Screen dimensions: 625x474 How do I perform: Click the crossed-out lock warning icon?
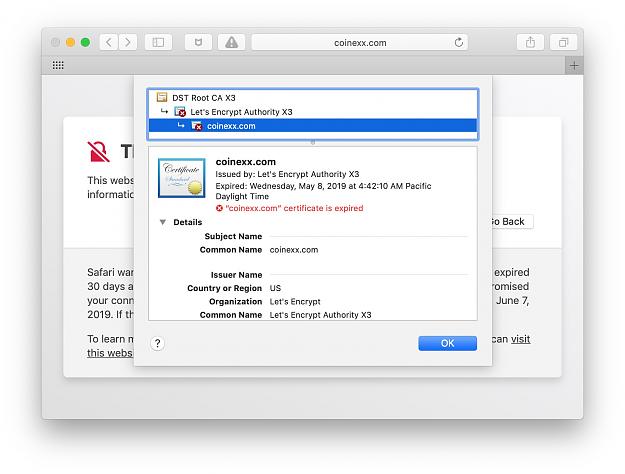pyautogui.click(x=98, y=152)
